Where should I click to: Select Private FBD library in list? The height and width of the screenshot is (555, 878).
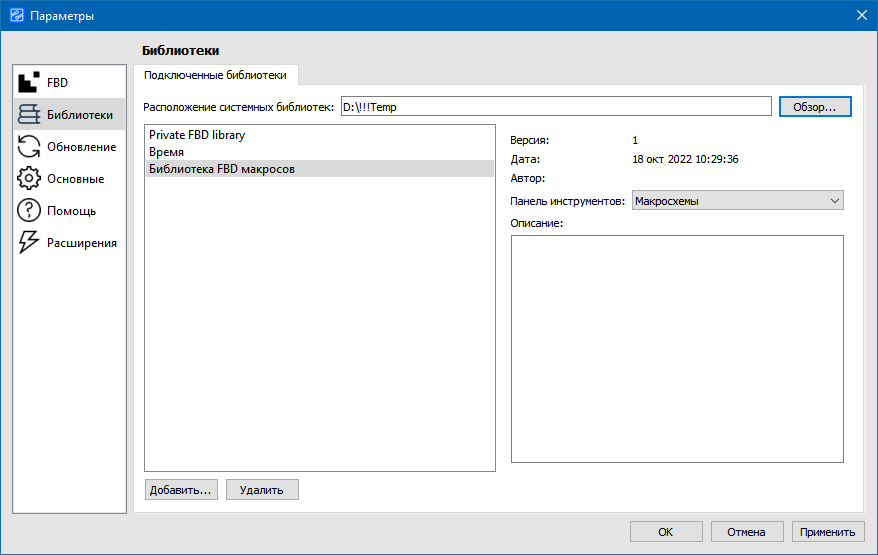(x=197, y=134)
